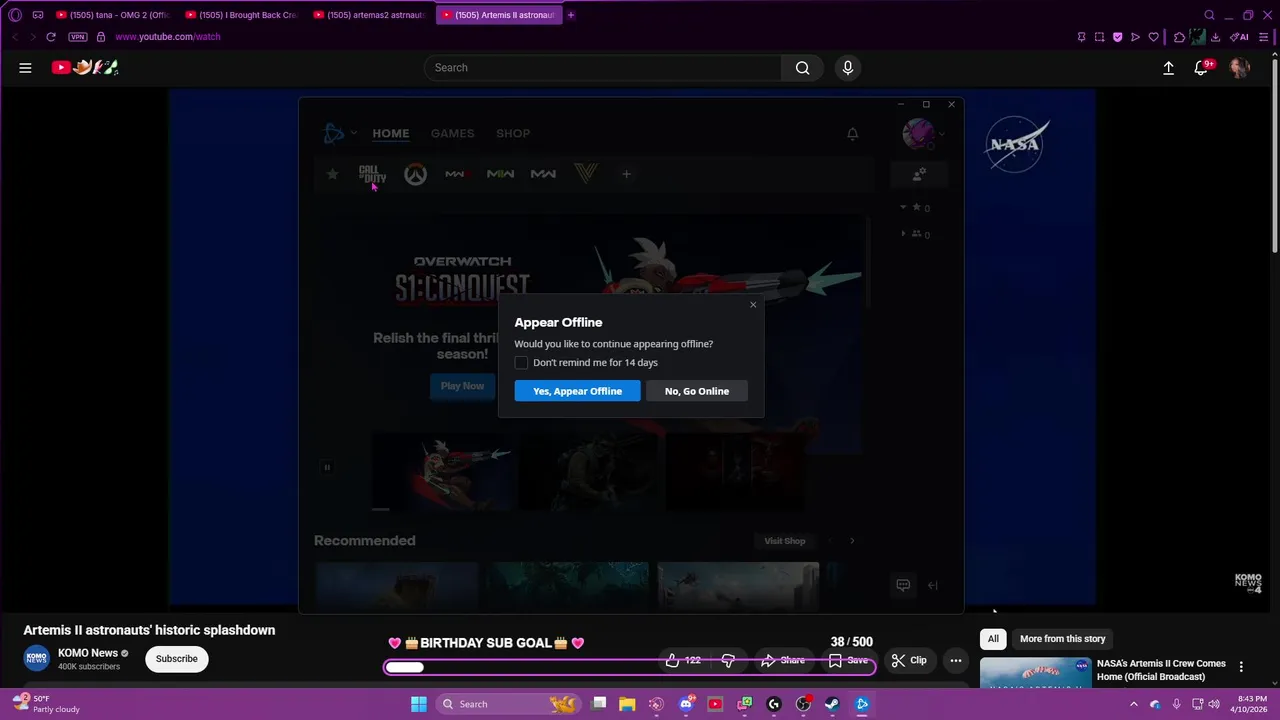The image size is (1280, 720).
Task: Open the Warzone V game icon
Action: click(586, 174)
